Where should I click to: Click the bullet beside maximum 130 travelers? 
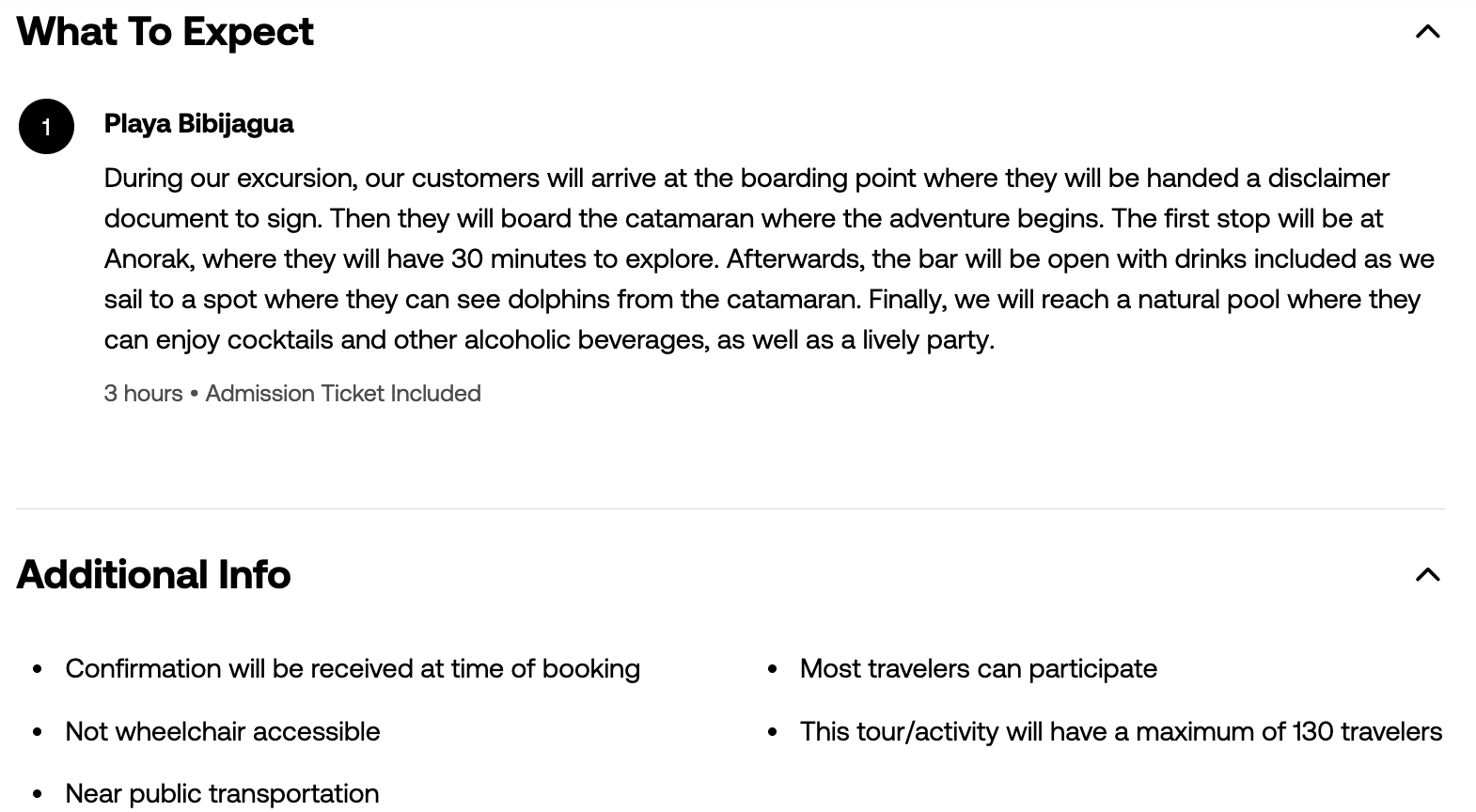coord(773,732)
